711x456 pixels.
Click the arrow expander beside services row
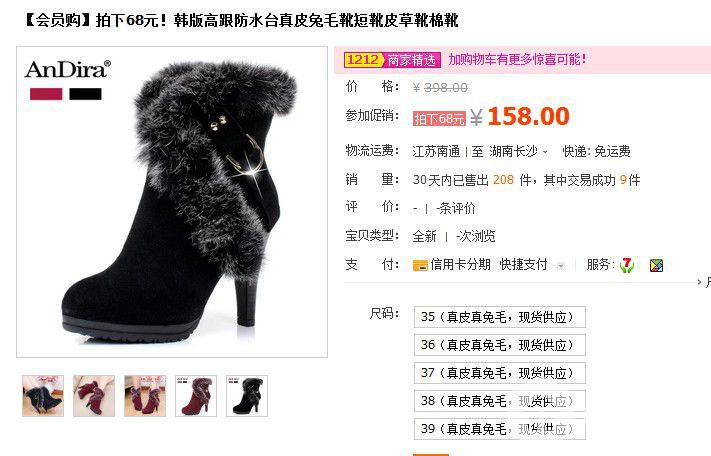point(699,282)
